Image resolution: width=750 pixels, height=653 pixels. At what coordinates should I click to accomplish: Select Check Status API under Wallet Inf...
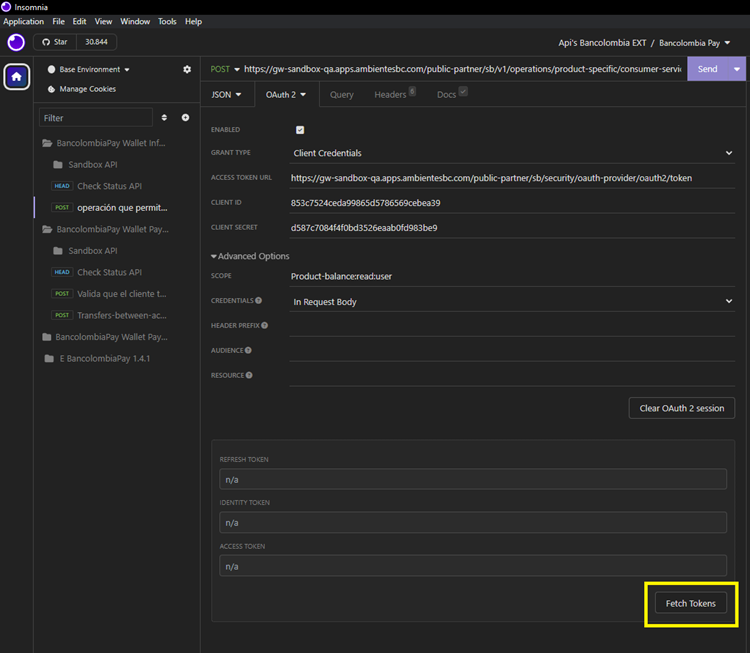click(x=97, y=186)
